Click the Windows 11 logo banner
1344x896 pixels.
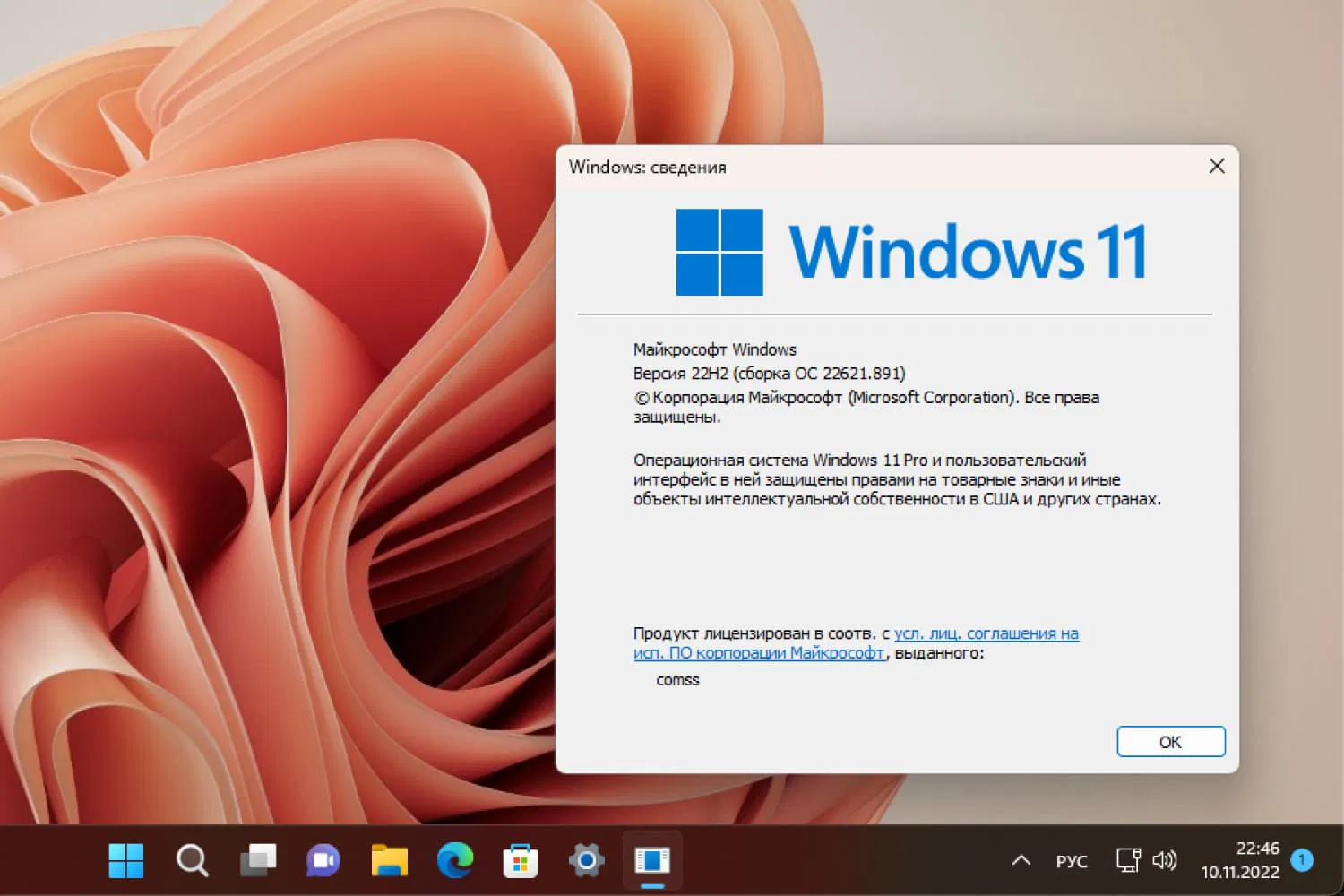(x=911, y=252)
